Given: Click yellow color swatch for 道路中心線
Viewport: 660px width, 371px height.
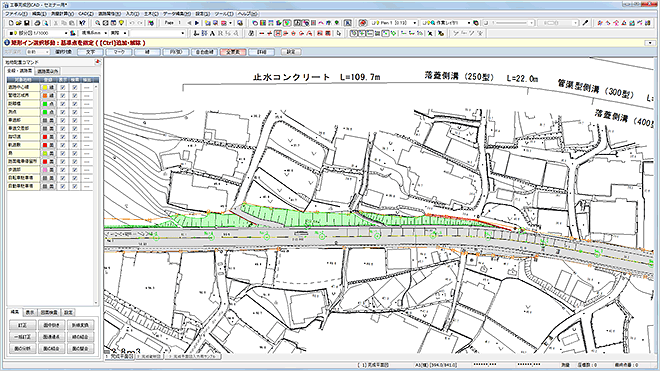Looking at the screenshot, I should point(44,87).
